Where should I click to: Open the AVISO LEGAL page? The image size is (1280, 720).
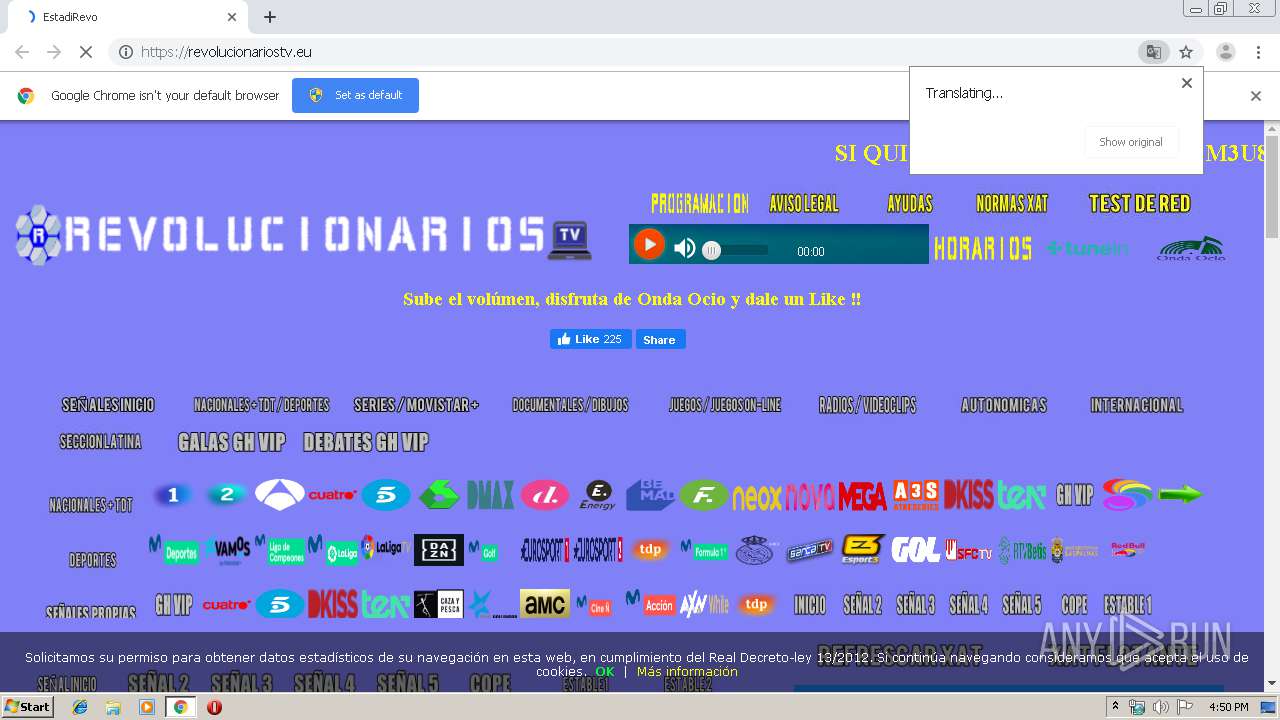click(804, 204)
